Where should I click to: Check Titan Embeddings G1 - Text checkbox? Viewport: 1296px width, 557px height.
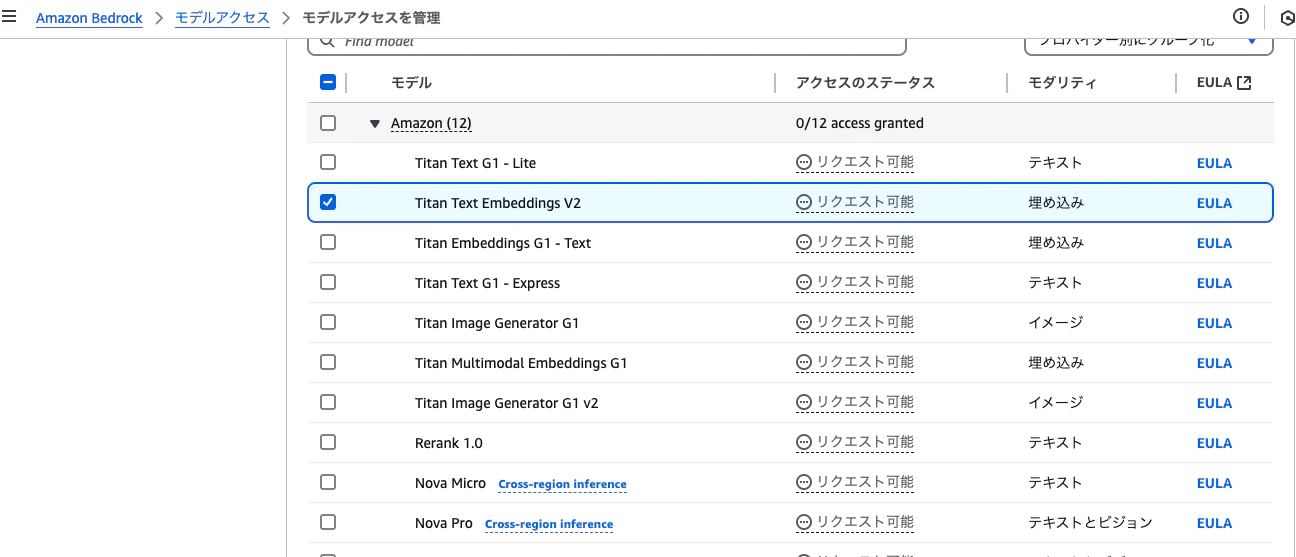click(328, 242)
